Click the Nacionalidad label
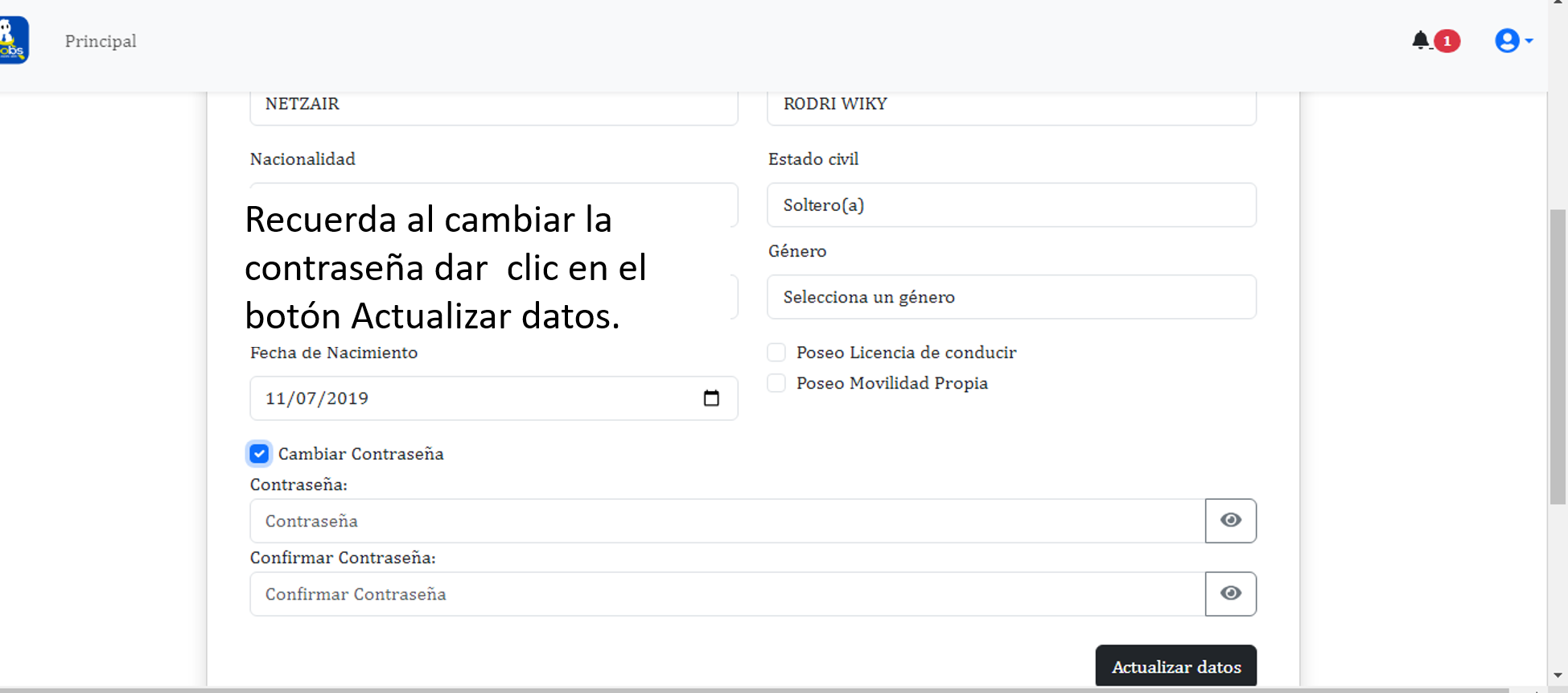1568x693 pixels. click(x=302, y=159)
